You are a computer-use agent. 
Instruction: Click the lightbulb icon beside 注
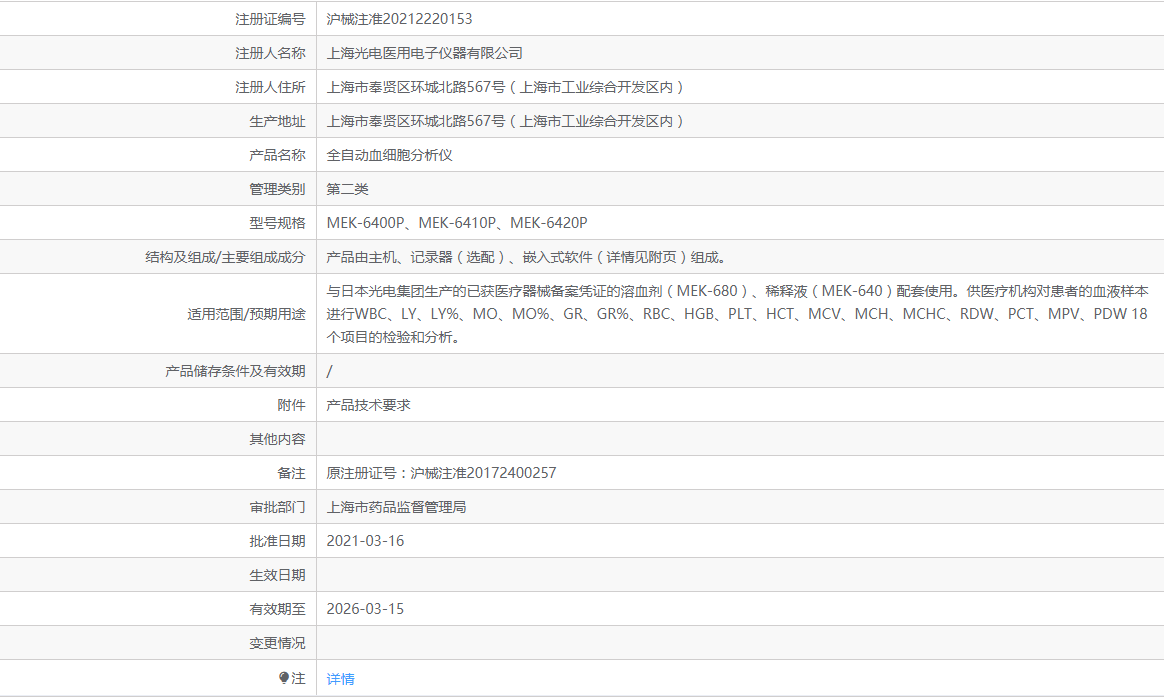(x=284, y=678)
